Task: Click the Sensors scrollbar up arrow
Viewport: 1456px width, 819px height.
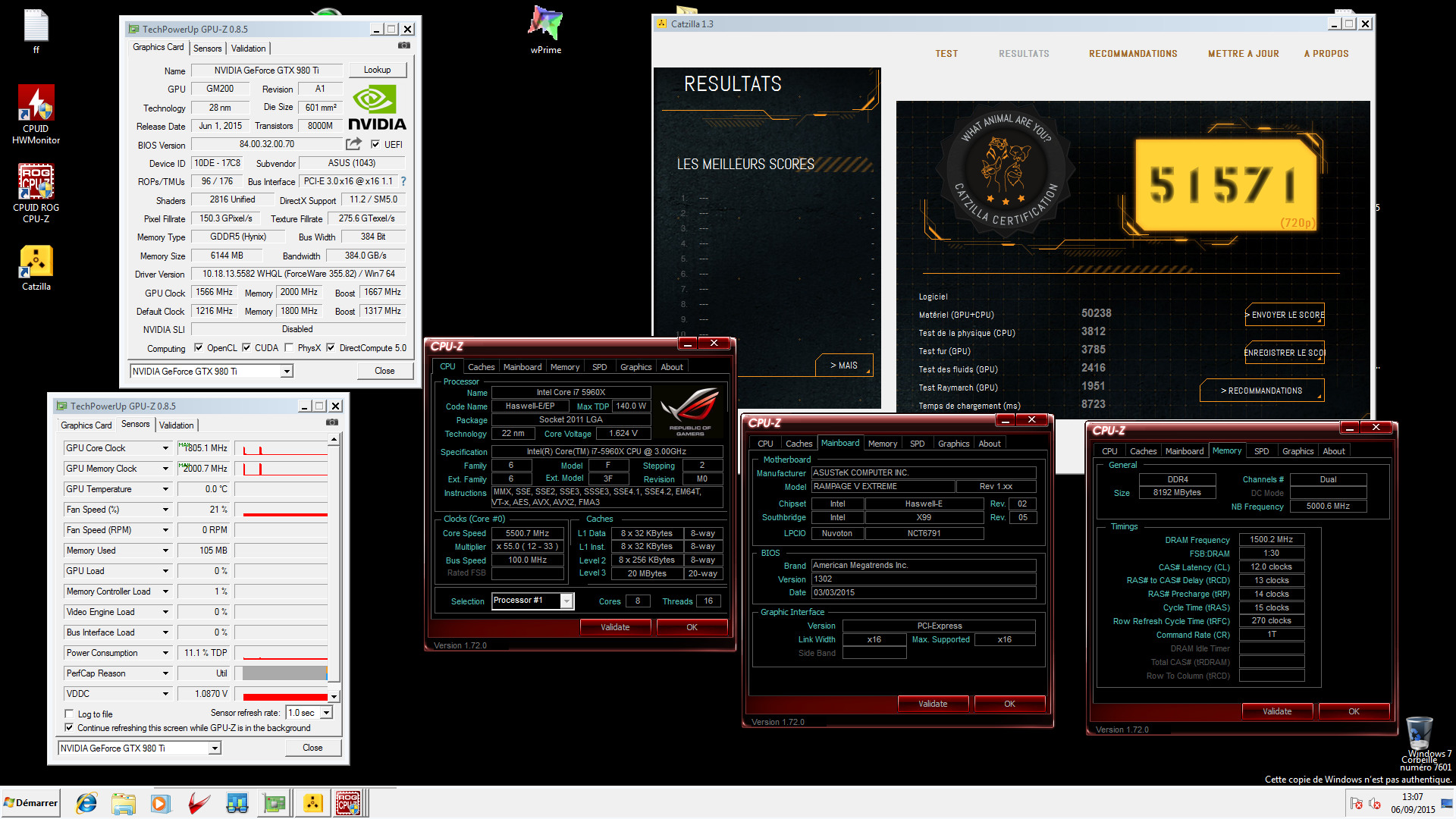Action: pos(334,440)
